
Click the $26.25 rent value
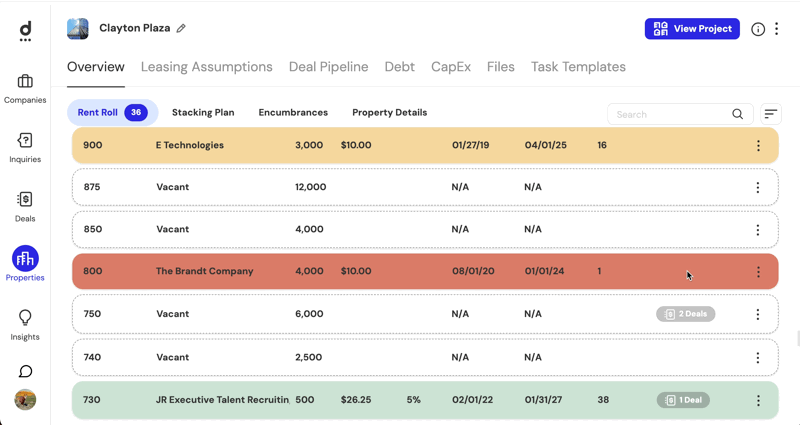tap(356, 399)
